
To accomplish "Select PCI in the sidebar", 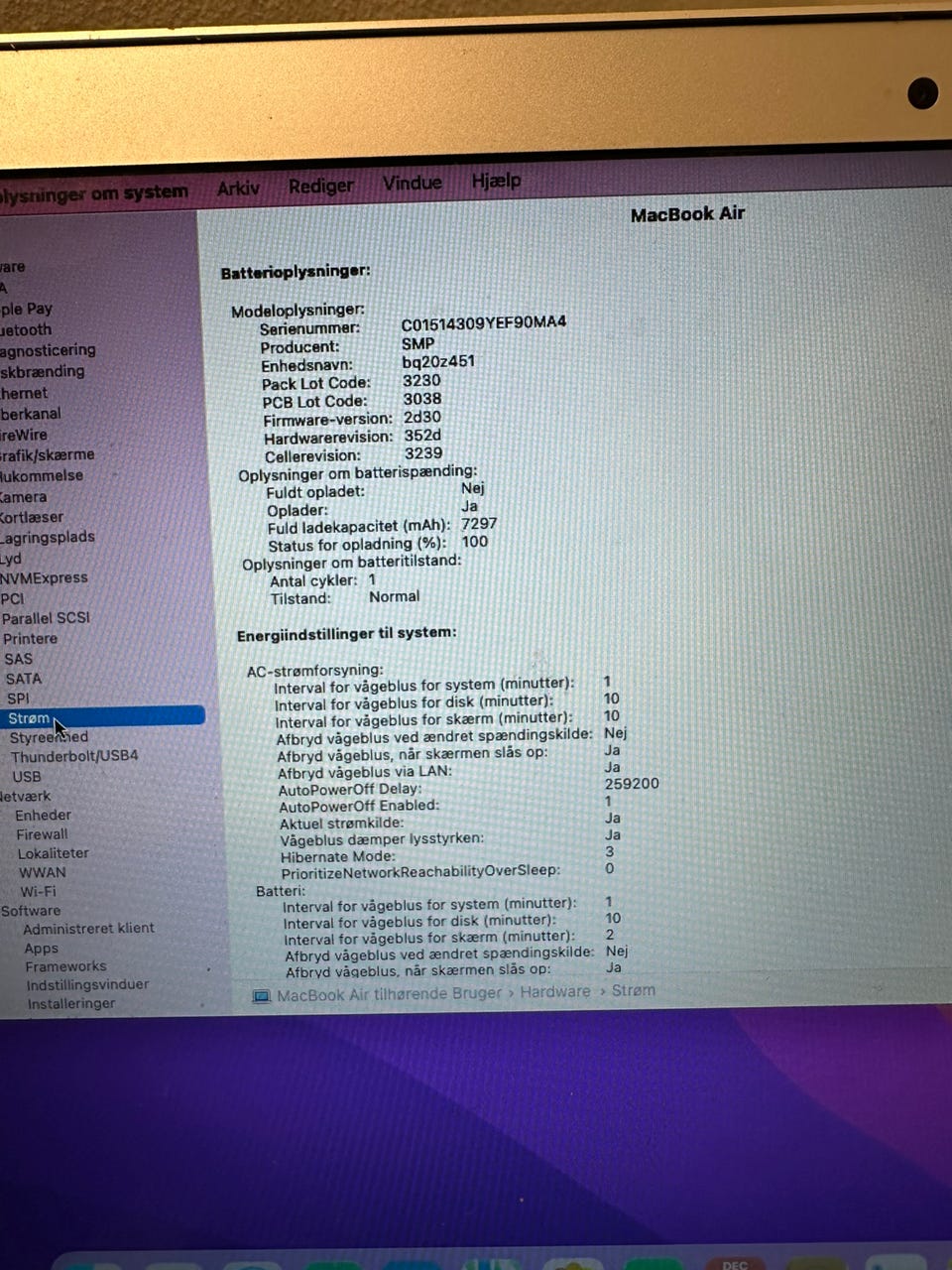I will pos(12,598).
